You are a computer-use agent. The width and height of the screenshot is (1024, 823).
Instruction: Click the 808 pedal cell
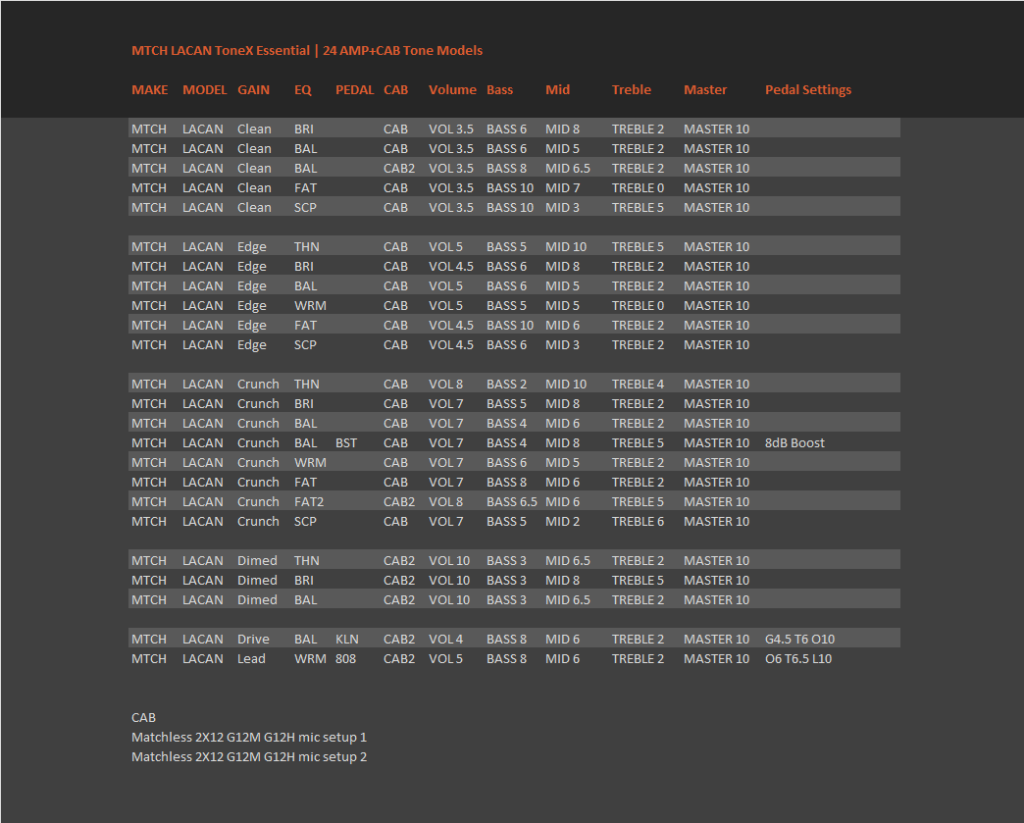point(345,658)
